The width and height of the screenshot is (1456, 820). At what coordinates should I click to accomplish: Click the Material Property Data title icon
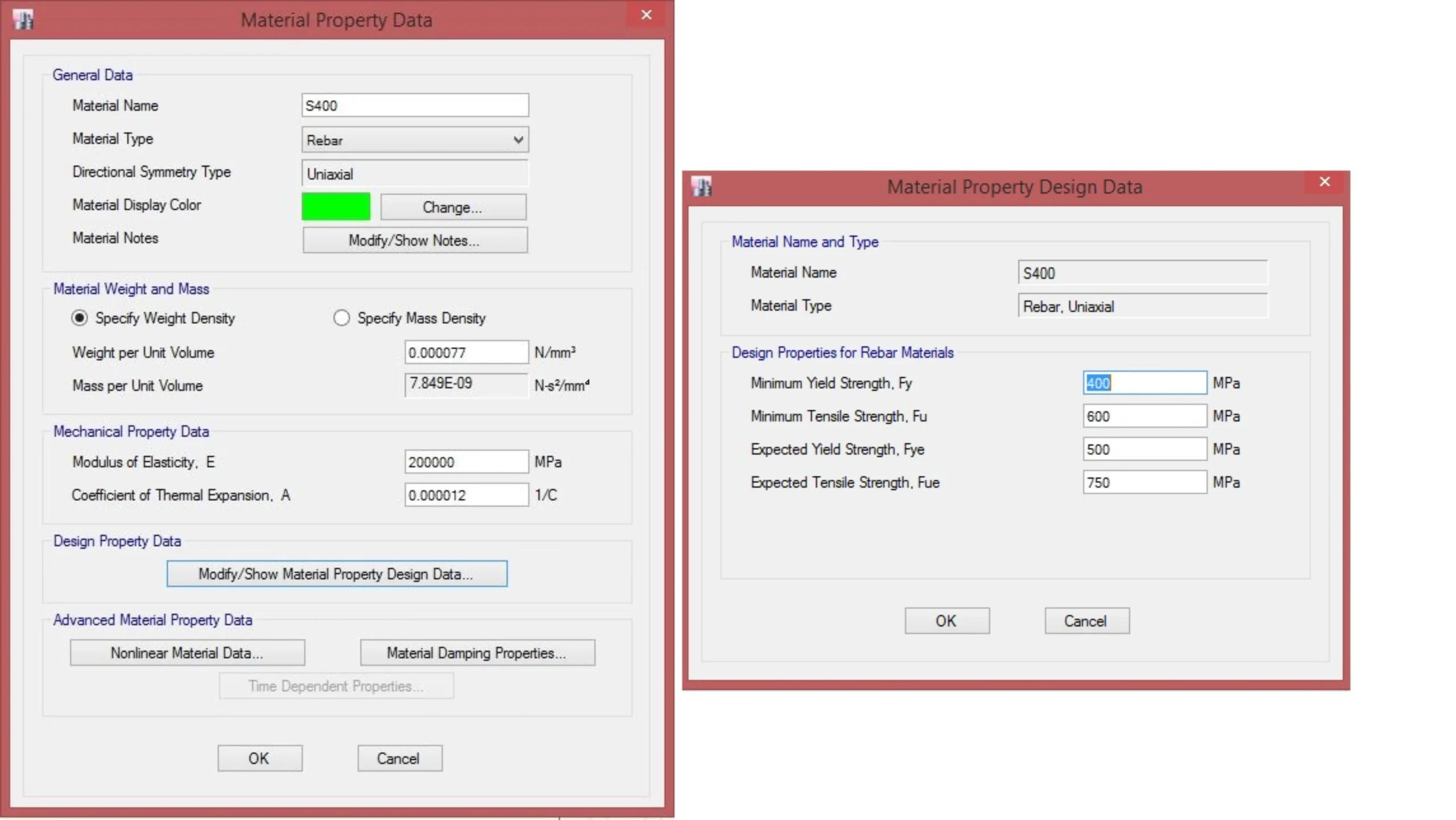[23, 19]
